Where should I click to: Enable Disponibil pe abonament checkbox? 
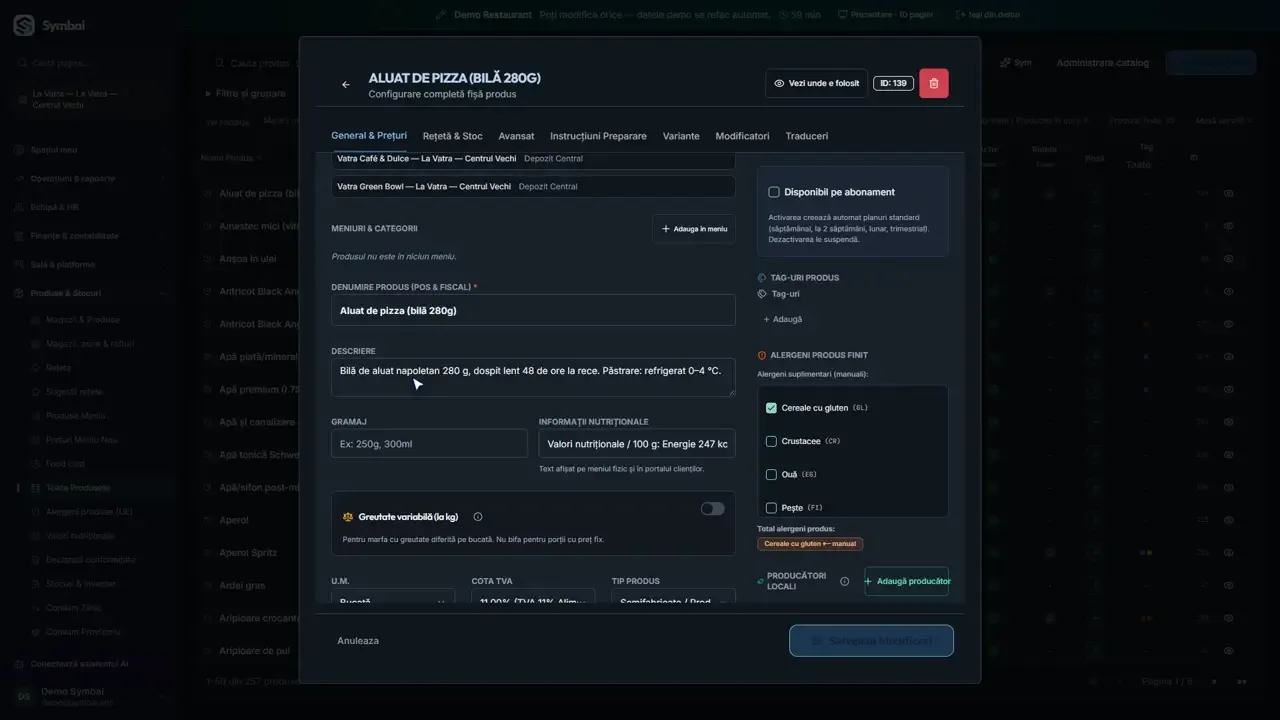coord(774,192)
